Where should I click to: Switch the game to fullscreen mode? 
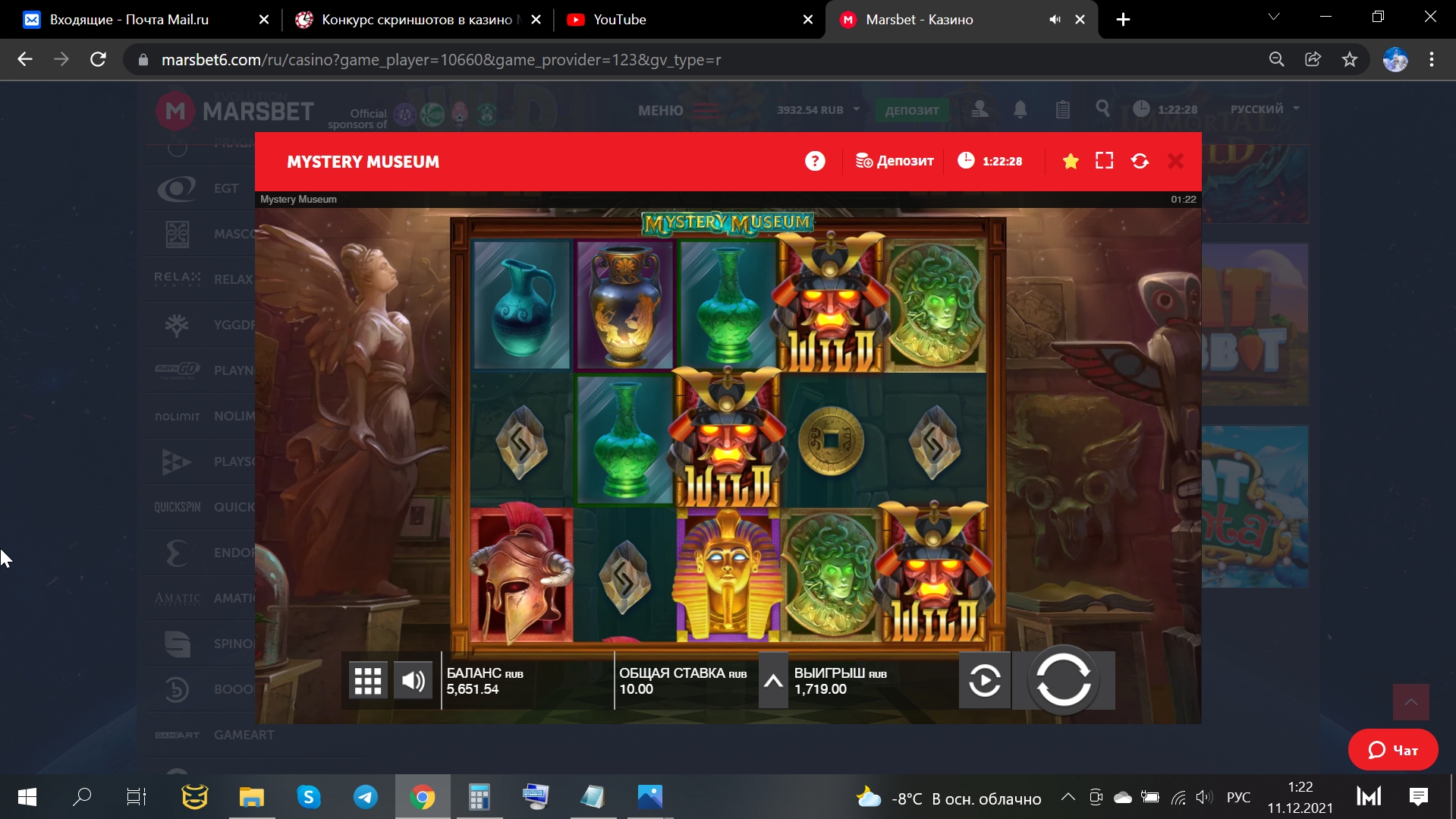click(x=1104, y=161)
